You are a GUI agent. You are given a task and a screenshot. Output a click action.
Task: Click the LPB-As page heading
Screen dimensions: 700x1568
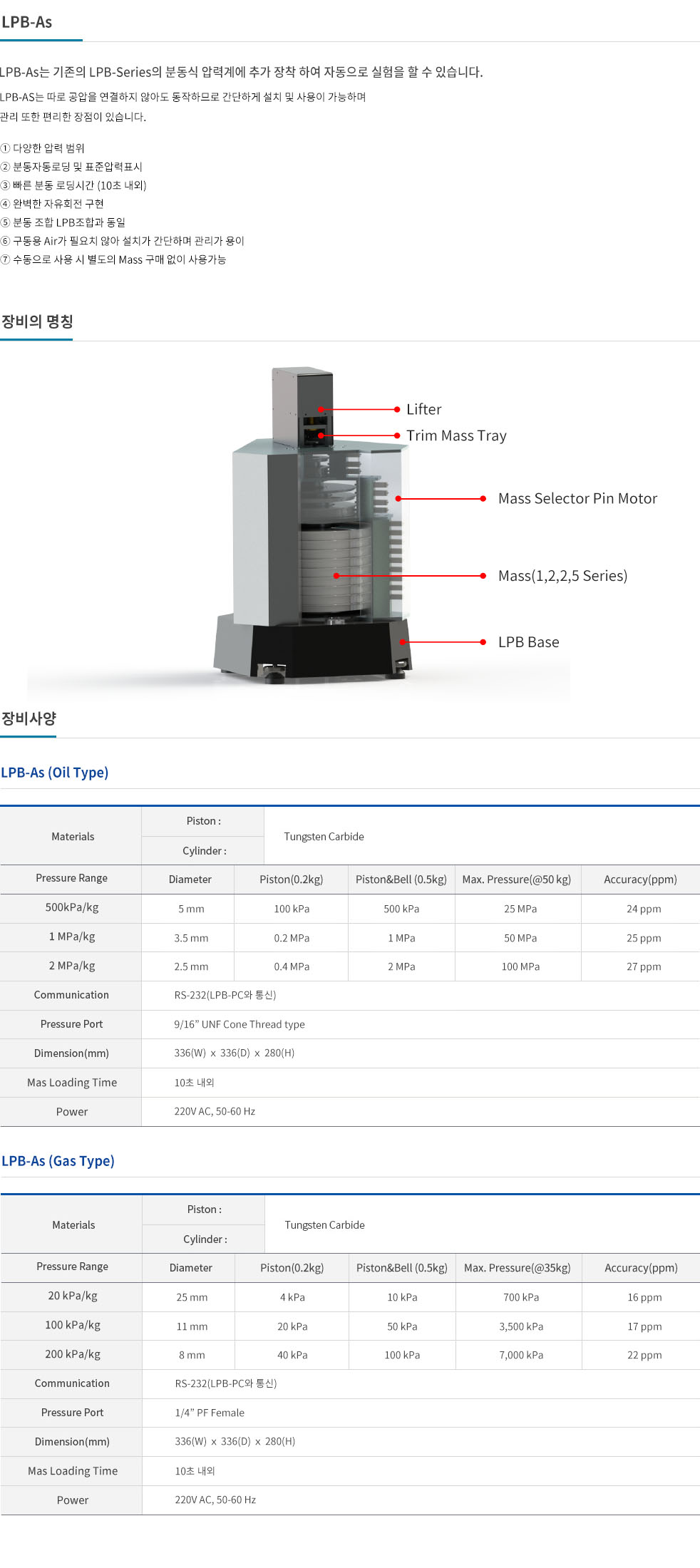pyautogui.click(x=26, y=22)
